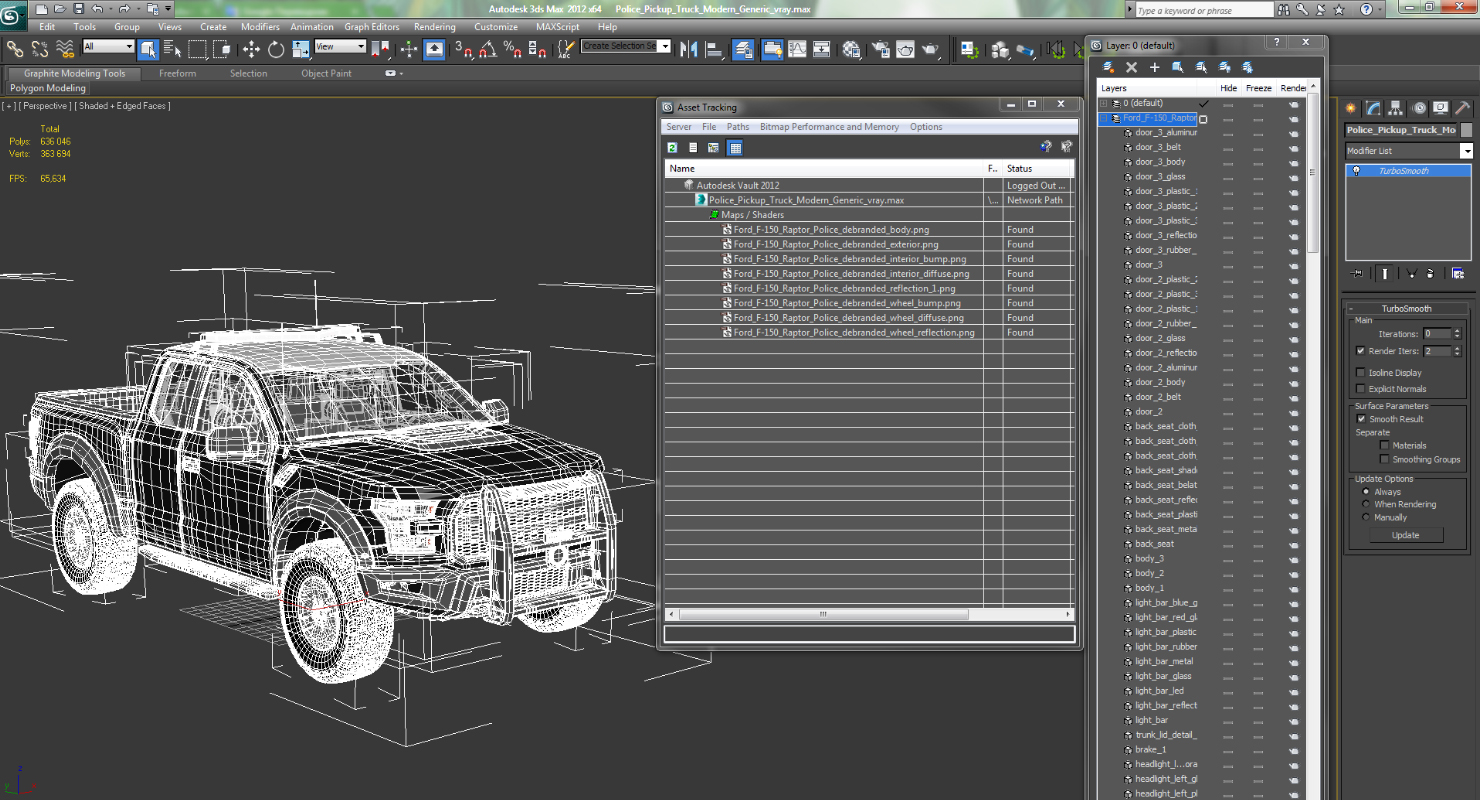This screenshot has width=1480, height=800.
Task: Open Bitmap Performance and Memory menu
Action: click(x=829, y=127)
